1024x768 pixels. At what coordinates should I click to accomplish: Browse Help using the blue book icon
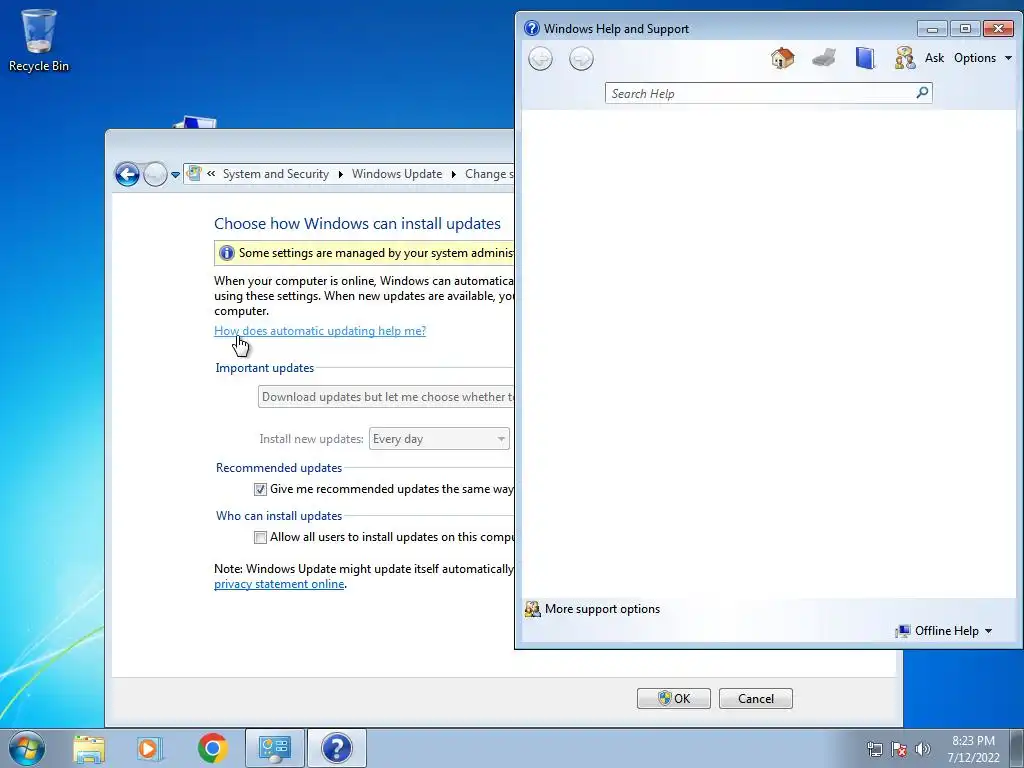point(865,58)
